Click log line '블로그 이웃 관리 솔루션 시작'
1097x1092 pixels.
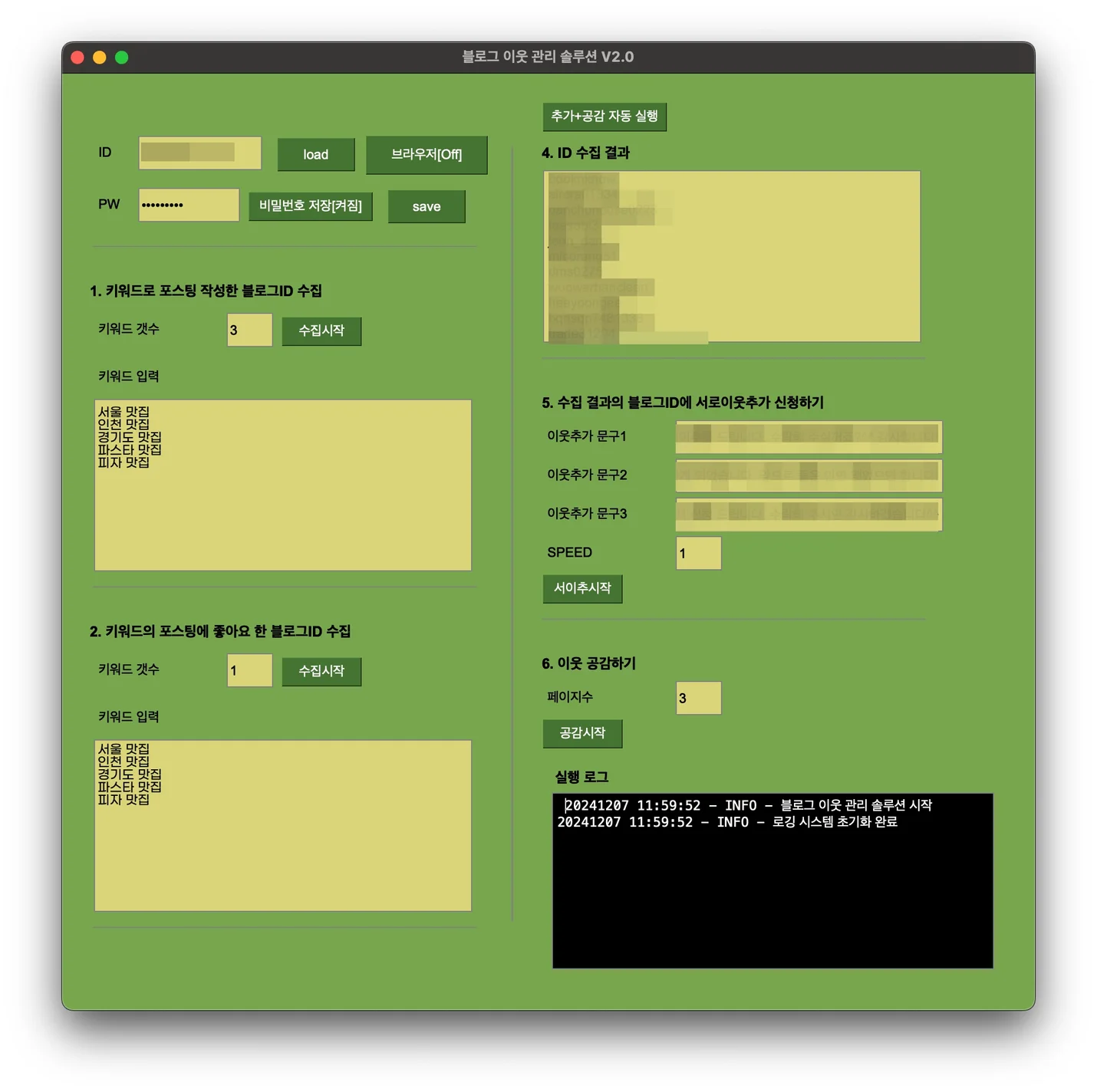(x=856, y=805)
